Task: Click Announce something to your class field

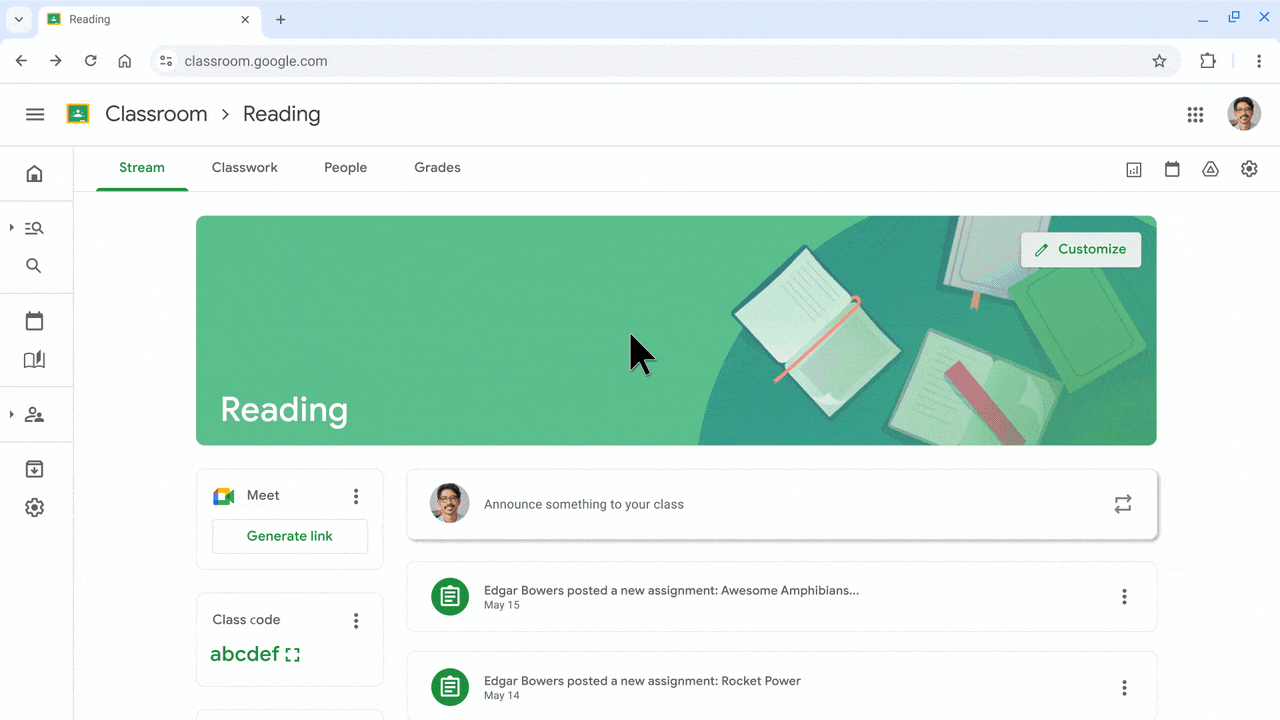Action: tap(782, 504)
